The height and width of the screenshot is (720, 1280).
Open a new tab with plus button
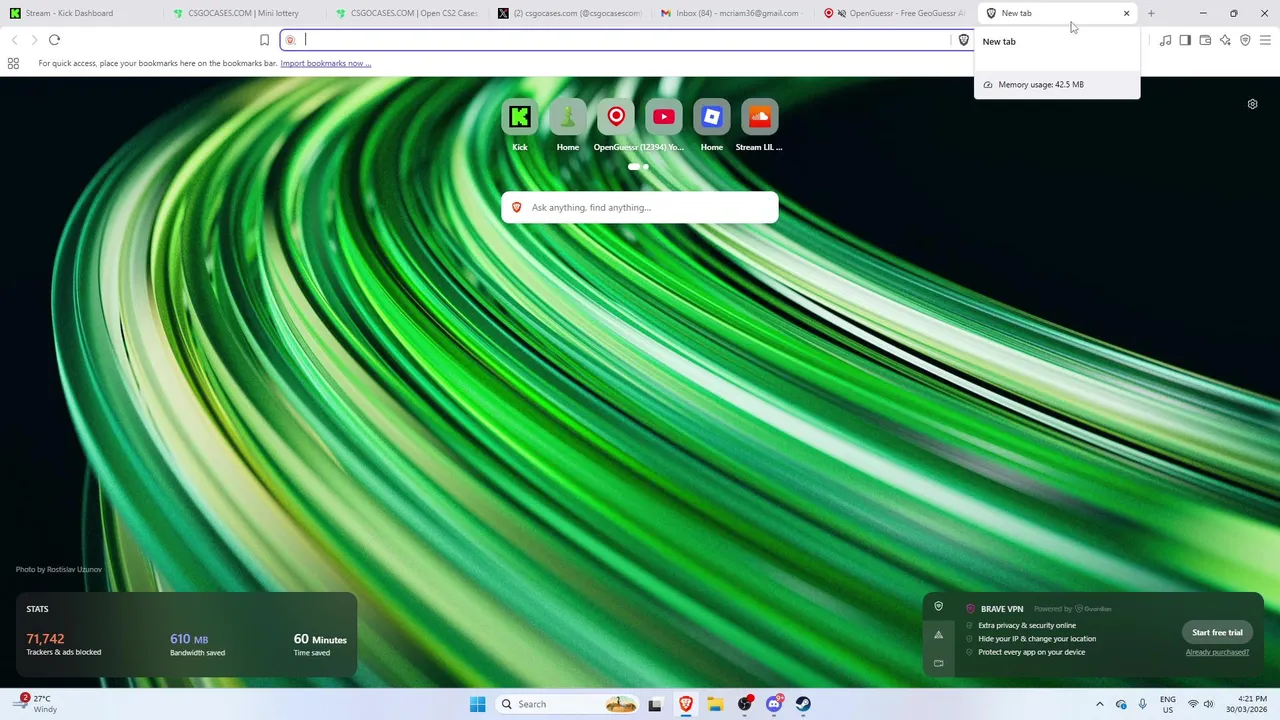[1151, 13]
